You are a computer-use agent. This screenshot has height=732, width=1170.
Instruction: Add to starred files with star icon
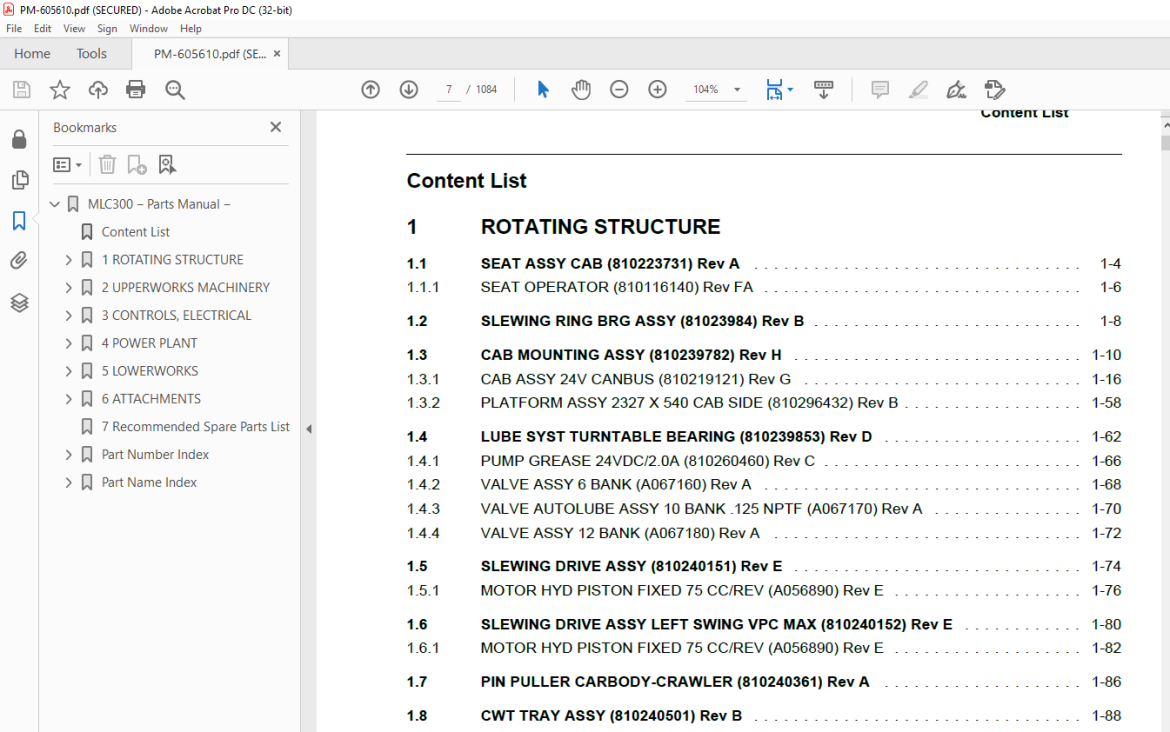point(60,90)
